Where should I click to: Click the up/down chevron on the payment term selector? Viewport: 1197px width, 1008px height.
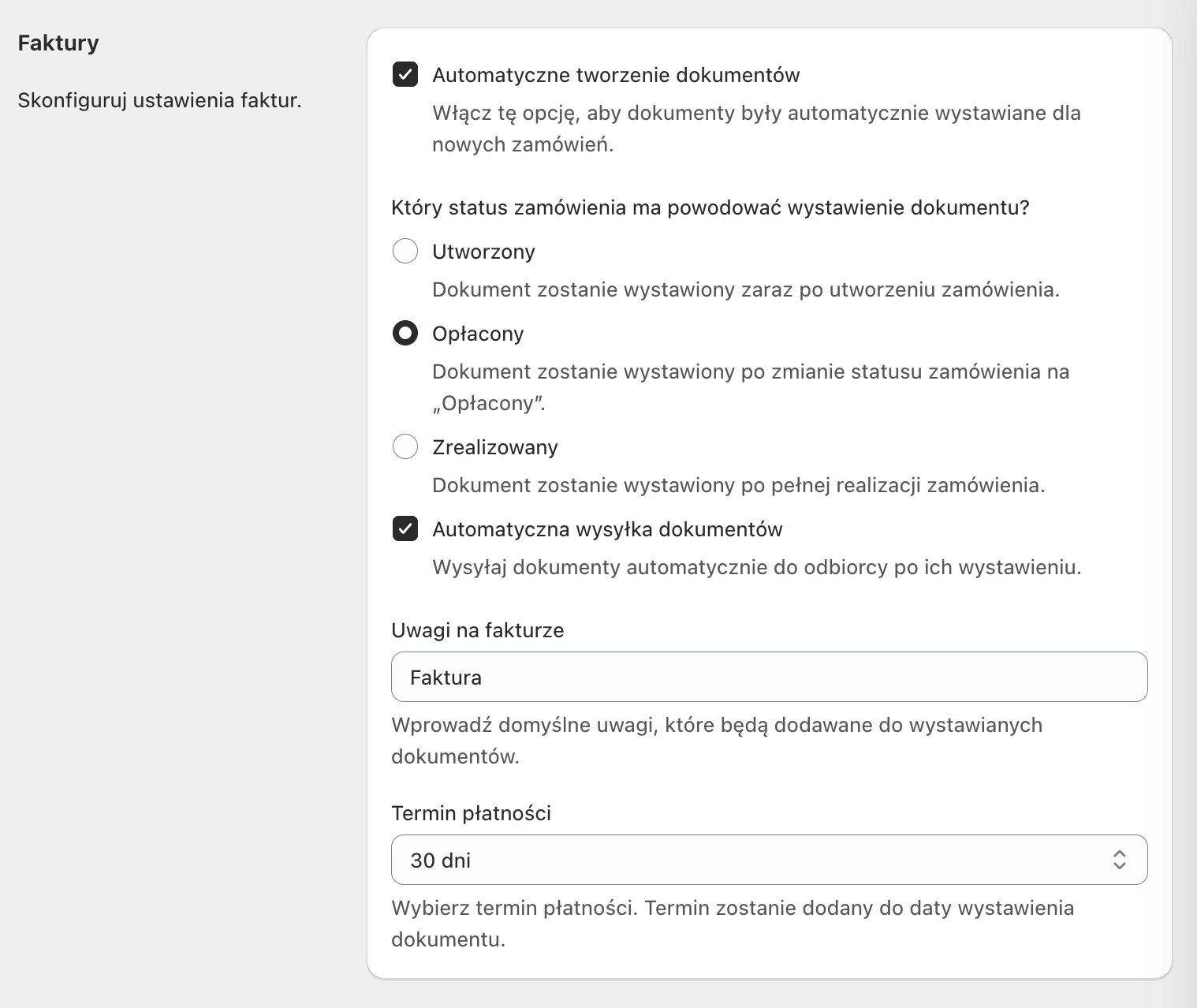click(1120, 860)
